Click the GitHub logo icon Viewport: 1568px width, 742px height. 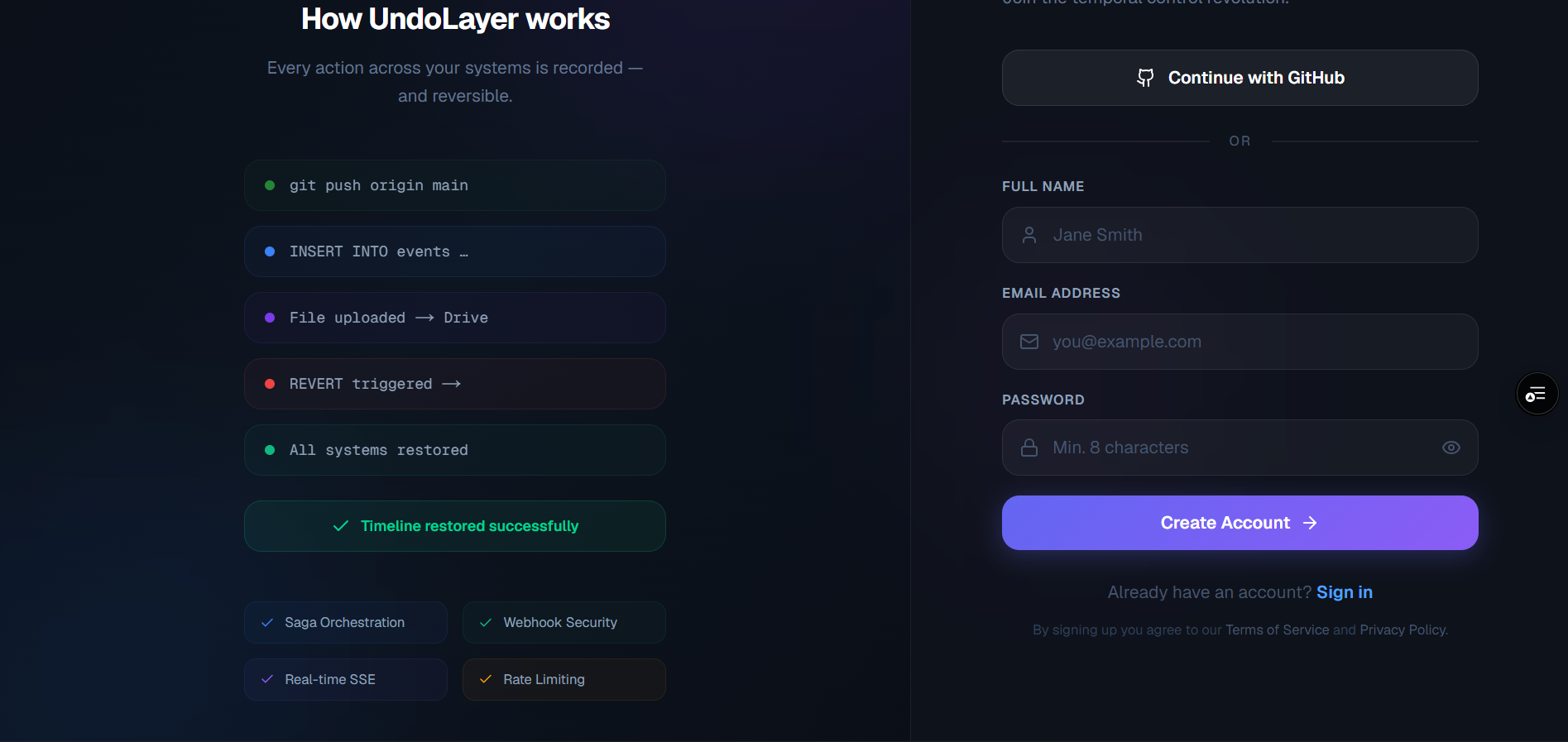(1145, 78)
